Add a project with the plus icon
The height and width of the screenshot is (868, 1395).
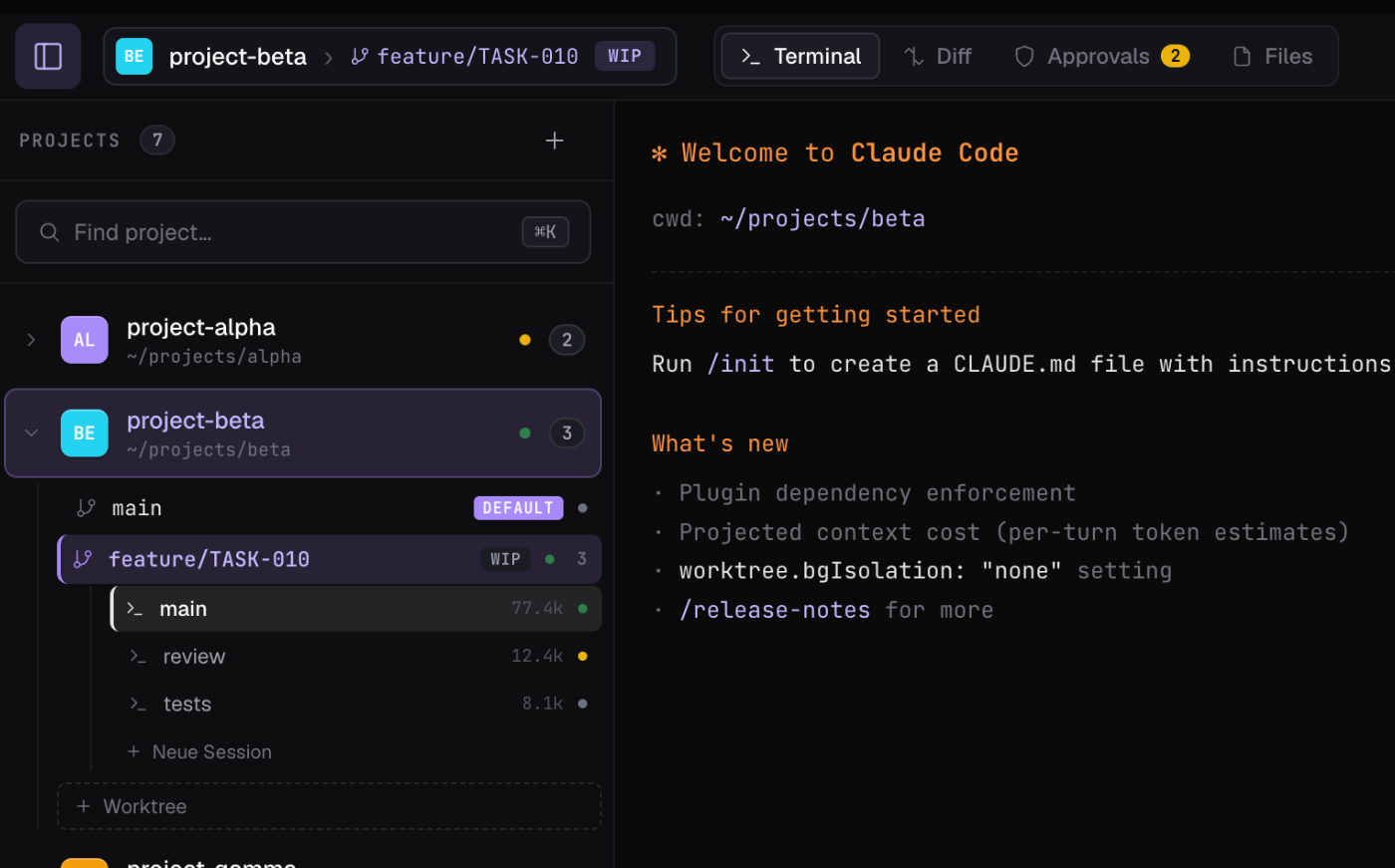pyautogui.click(x=555, y=141)
